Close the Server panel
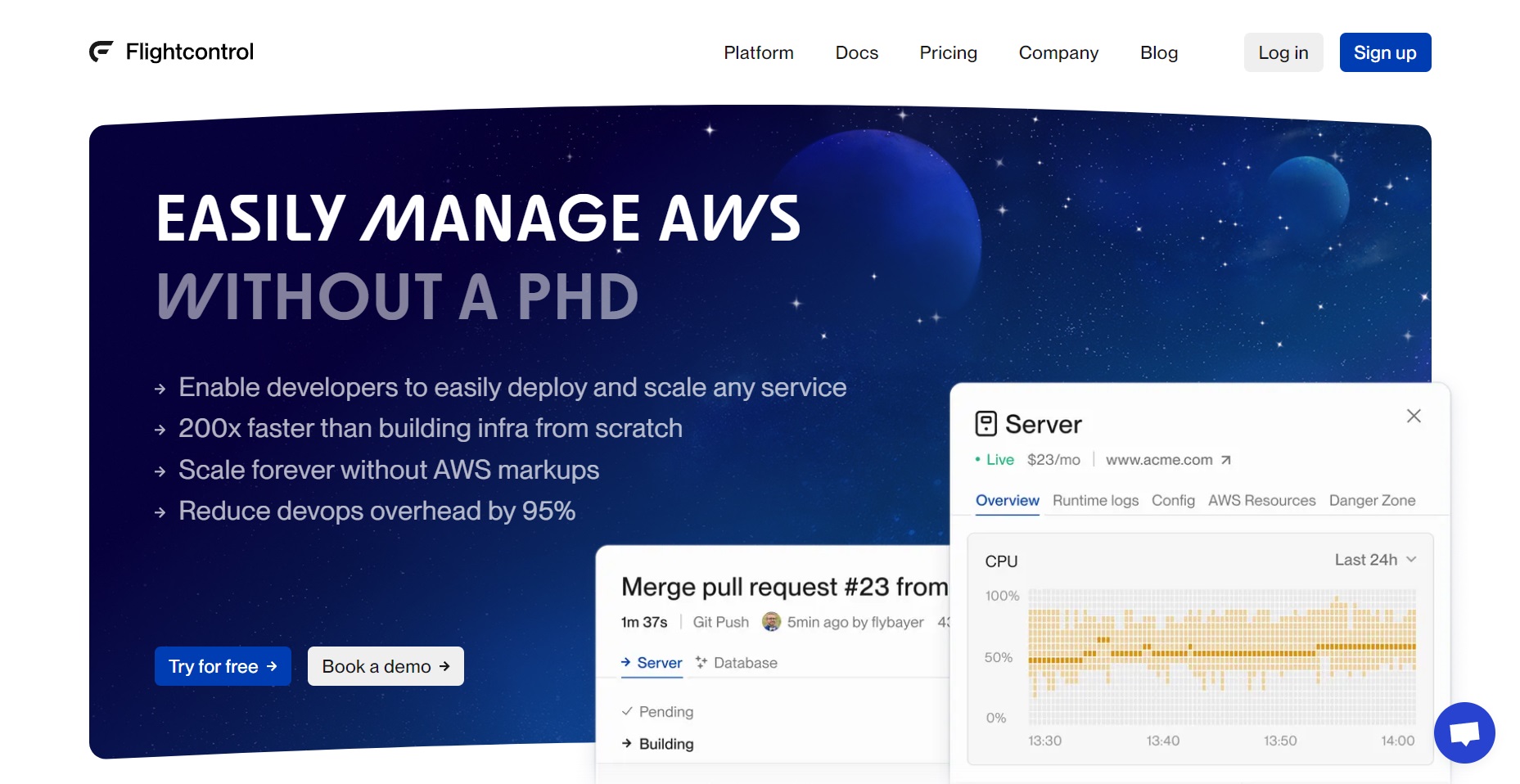The height and width of the screenshot is (784, 1520). [x=1414, y=416]
